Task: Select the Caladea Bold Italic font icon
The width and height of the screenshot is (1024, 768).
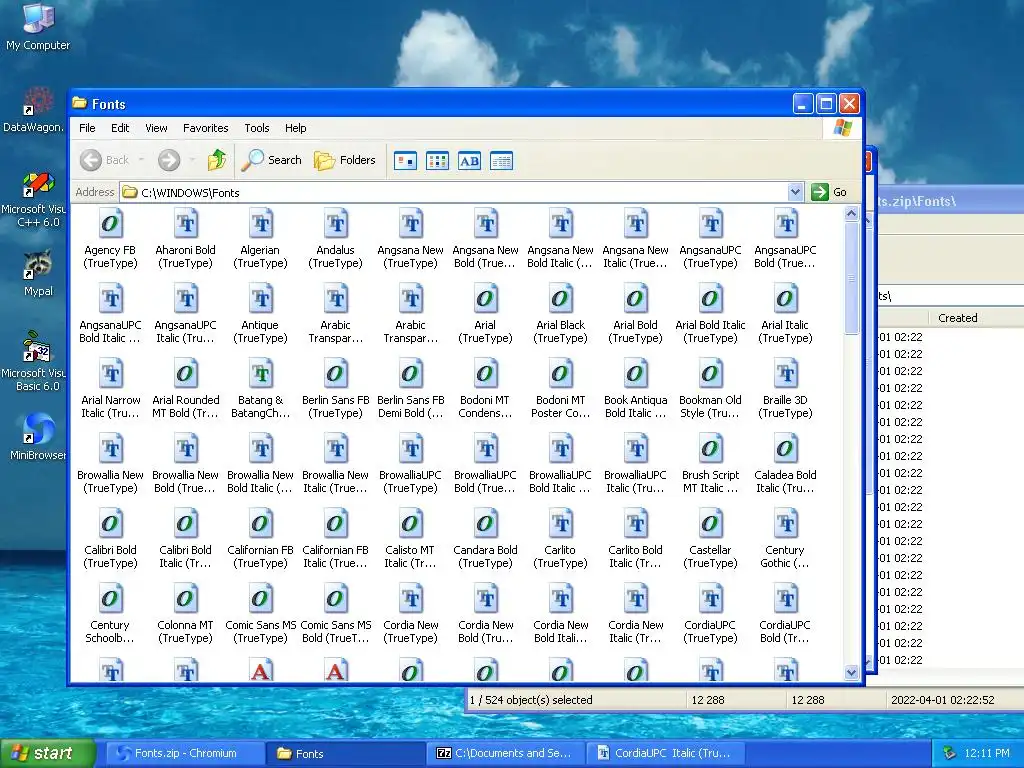Action: 785,449
